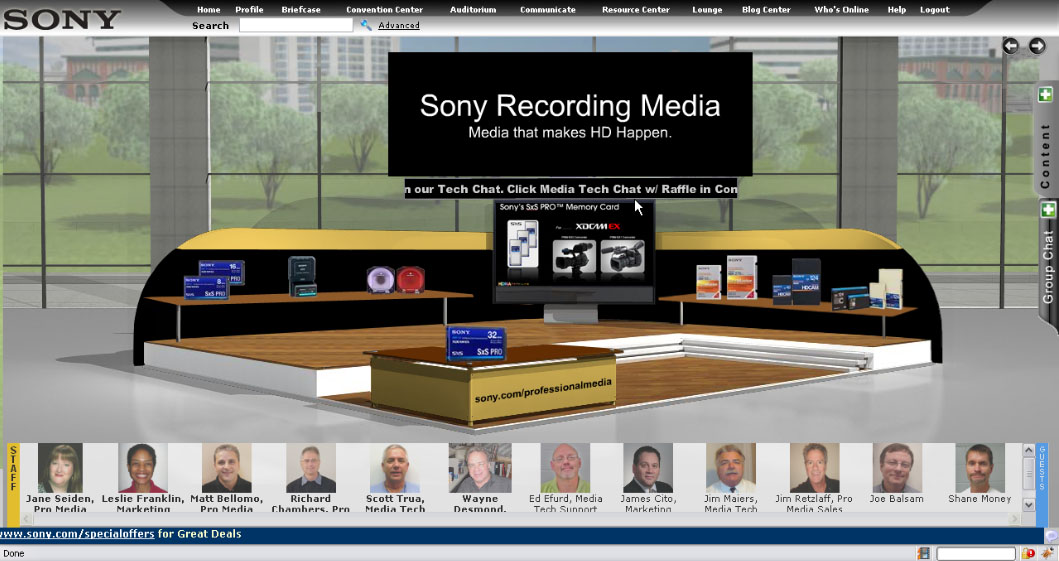The height and width of the screenshot is (561, 1059).
Task: Click the sony.com/professionalmedia desk sign
Action: (x=543, y=391)
